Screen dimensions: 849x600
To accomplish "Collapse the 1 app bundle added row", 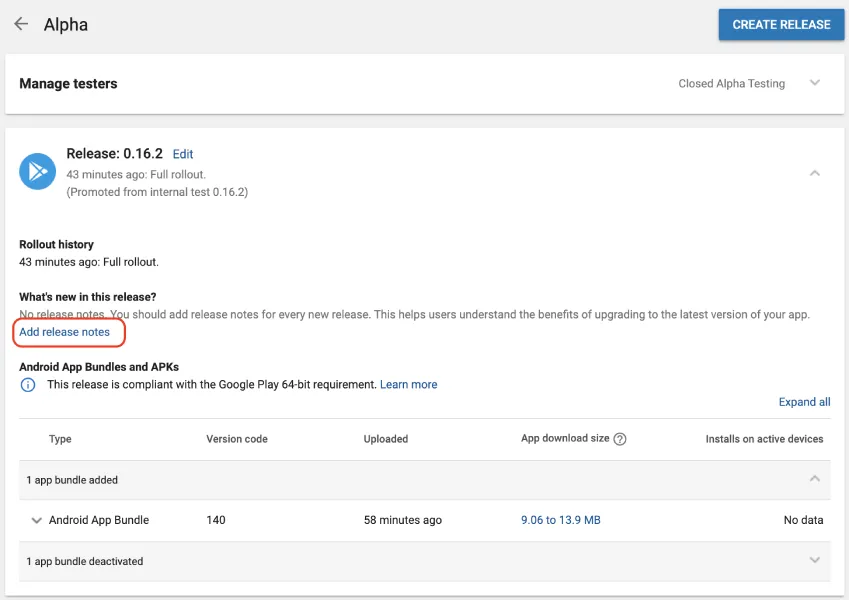I will point(815,480).
